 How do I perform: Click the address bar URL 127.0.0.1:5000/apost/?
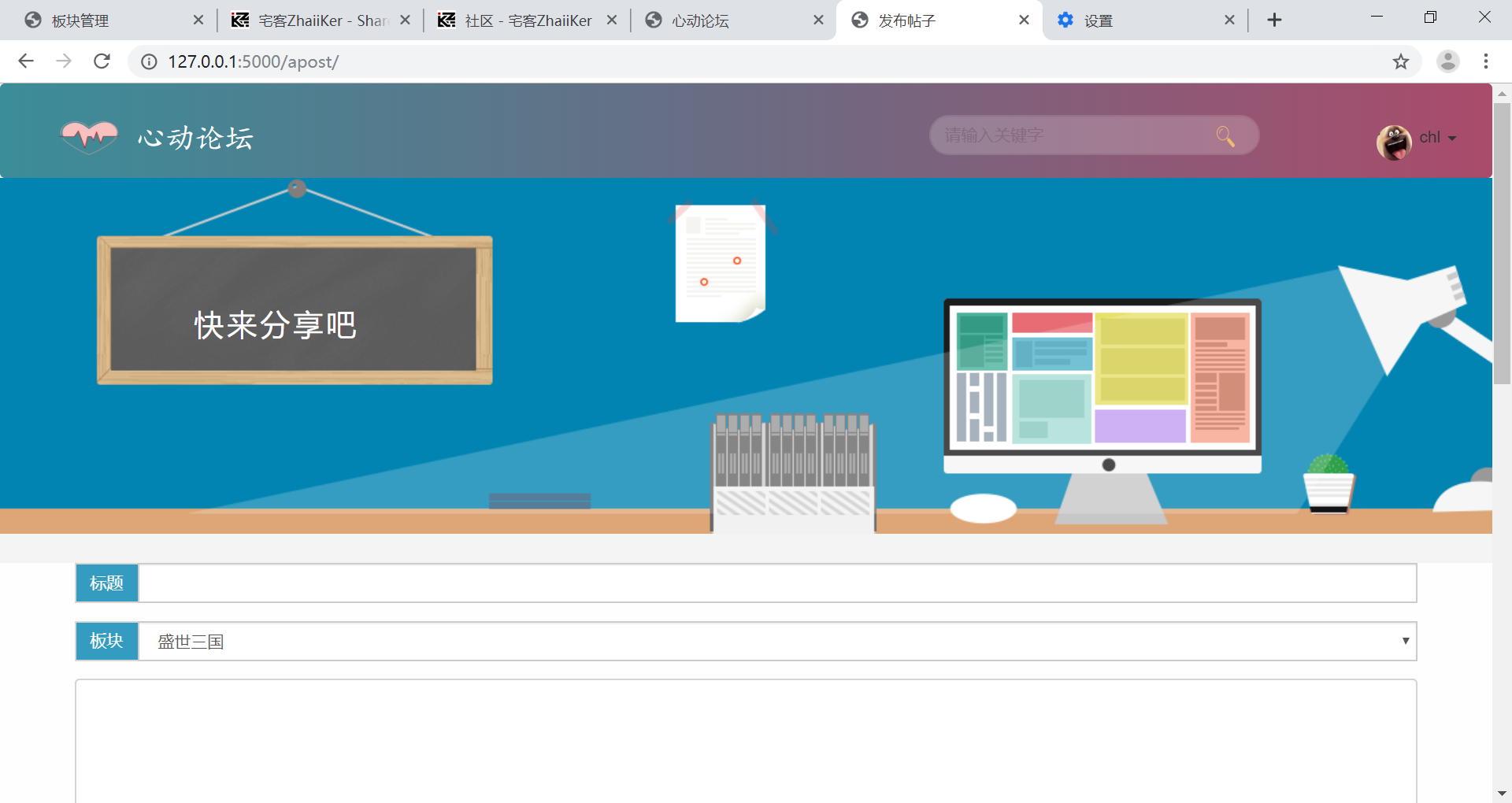point(253,61)
